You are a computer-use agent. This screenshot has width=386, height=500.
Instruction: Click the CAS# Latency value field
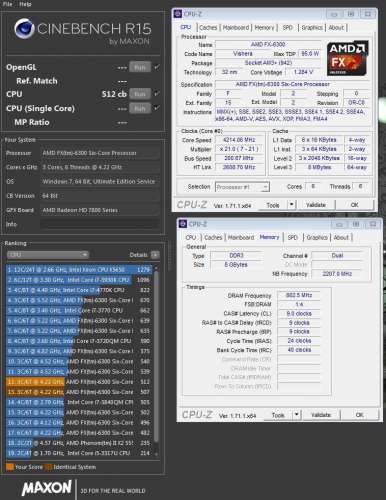point(299,314)
